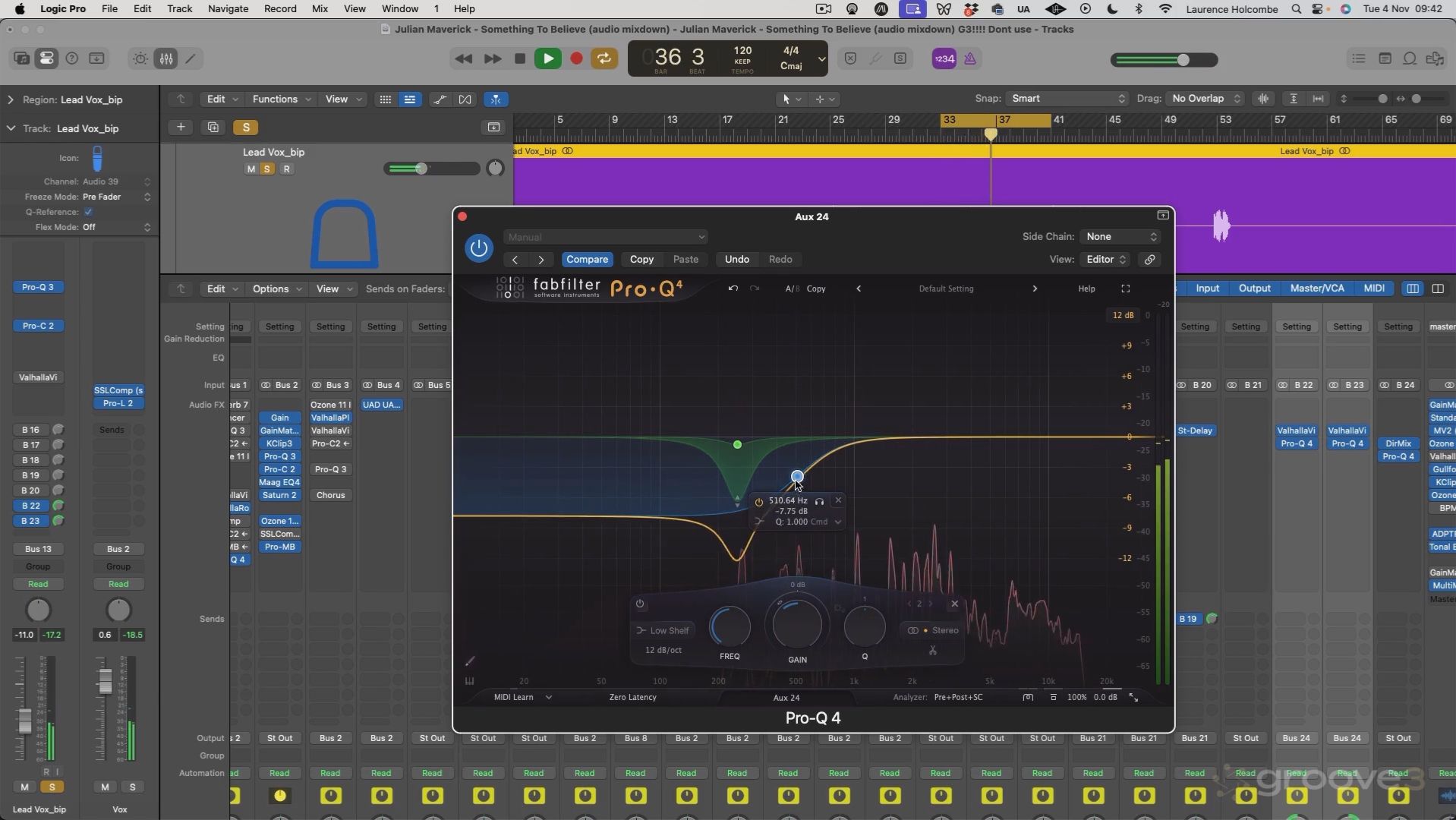Viewport: 1456px width, 820px height.
Task: Show automation in the tracks area
Action: (440, 99)
